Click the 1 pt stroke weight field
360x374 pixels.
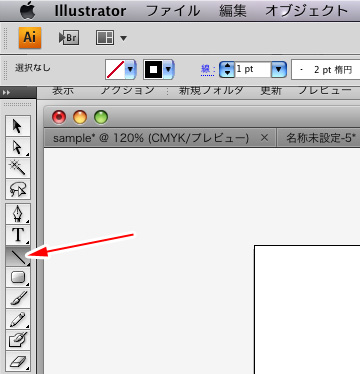(253, 69)
